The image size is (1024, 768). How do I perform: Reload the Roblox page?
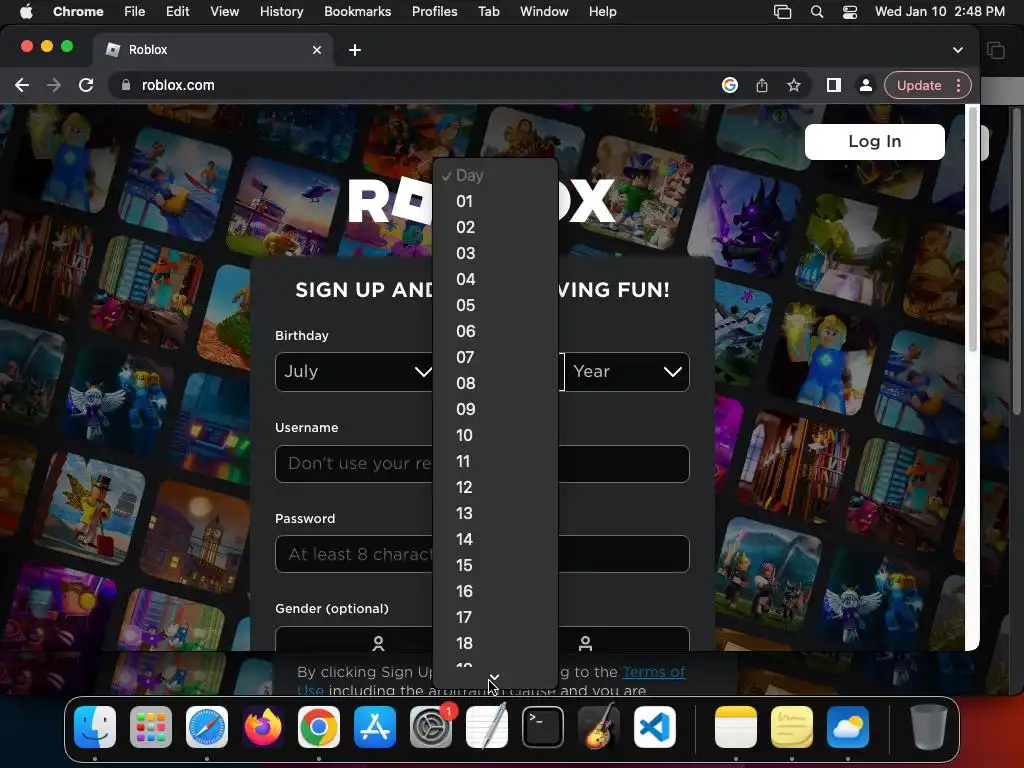(x=86, y=86)
